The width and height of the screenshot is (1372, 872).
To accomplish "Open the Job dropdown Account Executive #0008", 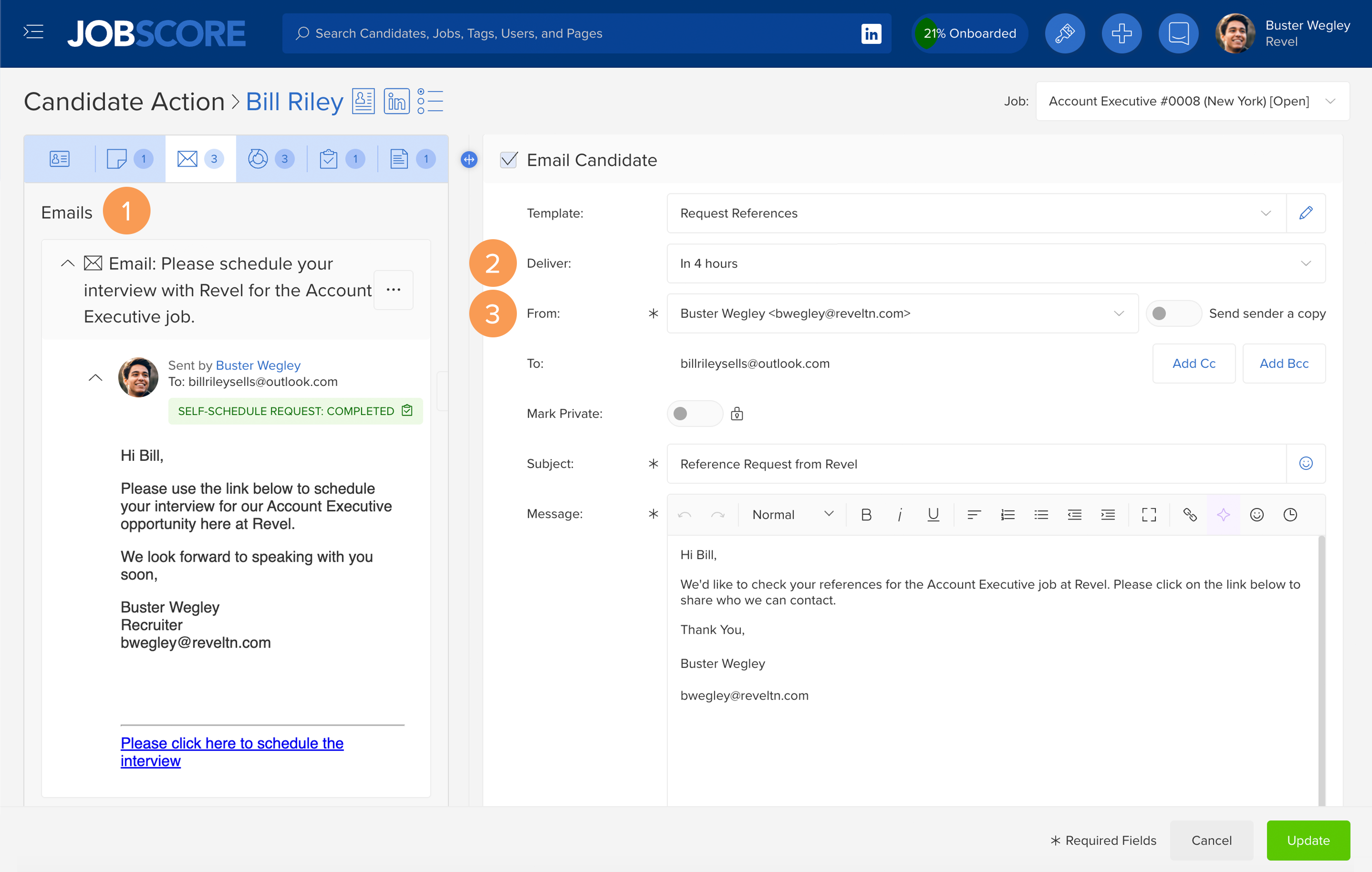I will (x=1192, y=101).
